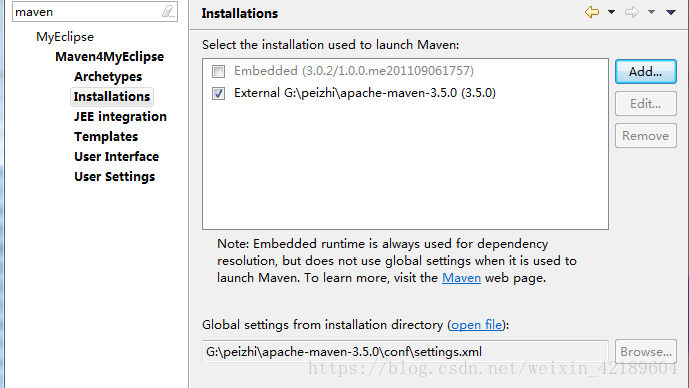Check the Embedded Maven installation checkbox
The image size is (689, 388).
pyautogui.click(x=218, y=71)
